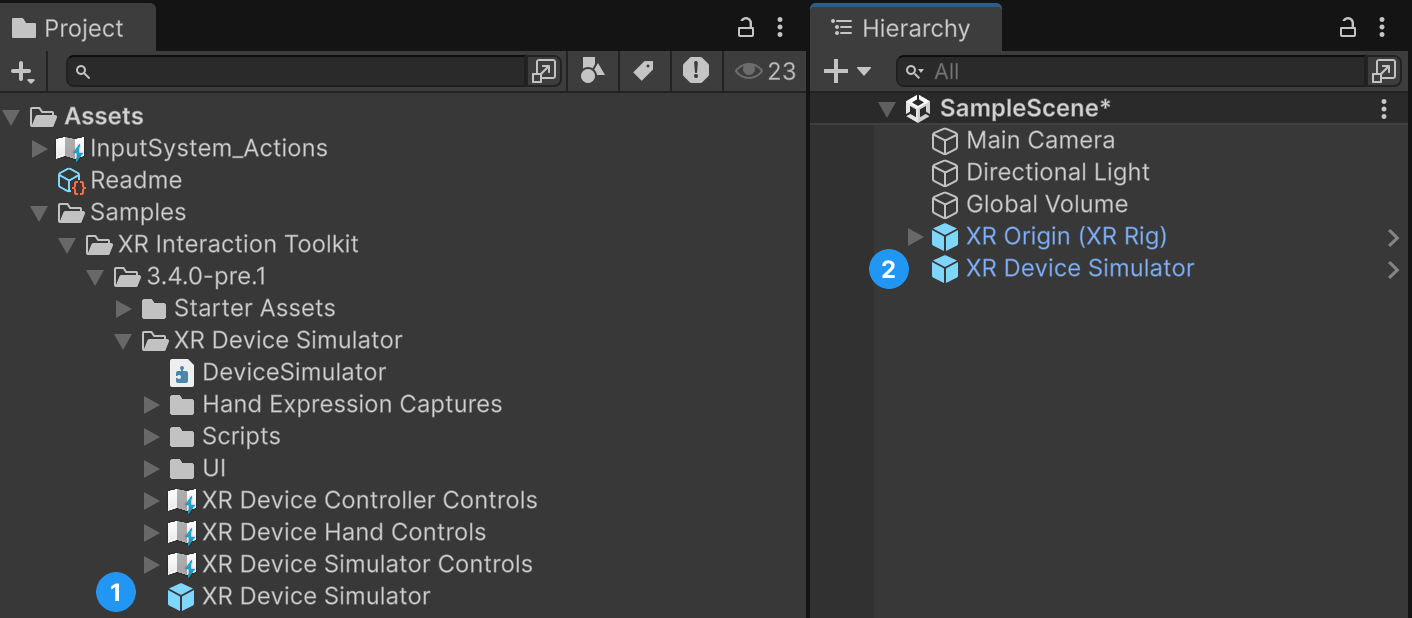Click into the Hierarchy search field
Screen dimensions: 1412x618
[x=1130, y=71]
